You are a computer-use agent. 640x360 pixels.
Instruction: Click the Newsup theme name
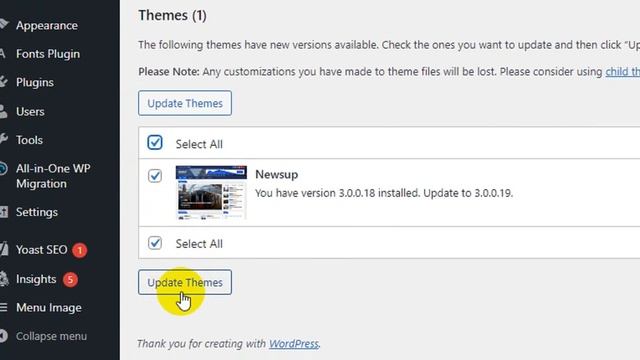coord(276,174)
